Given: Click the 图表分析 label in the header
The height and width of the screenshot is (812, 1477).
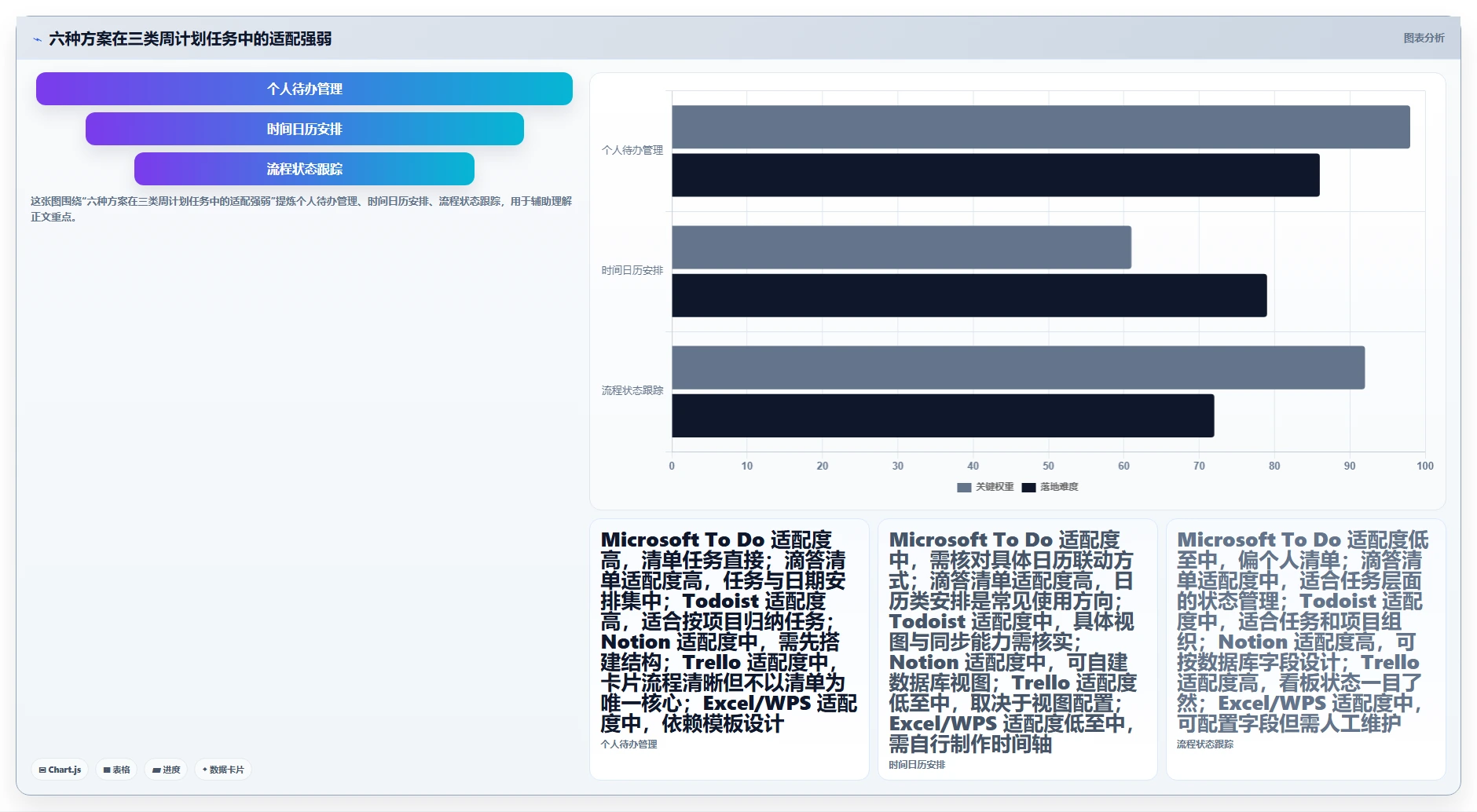Looking at the screenshot, I should pyautogui.click(x=1424, y=38).
